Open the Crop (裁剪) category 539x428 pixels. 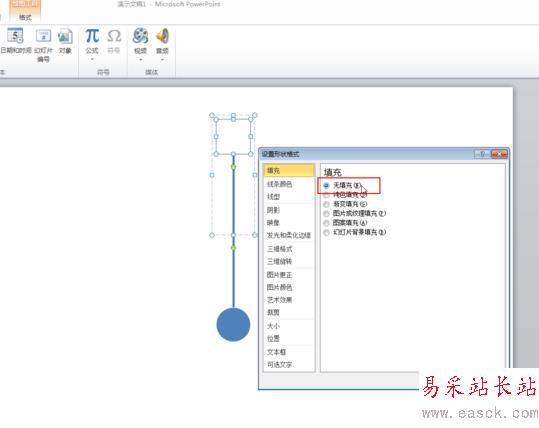click(x=289, y=312)
